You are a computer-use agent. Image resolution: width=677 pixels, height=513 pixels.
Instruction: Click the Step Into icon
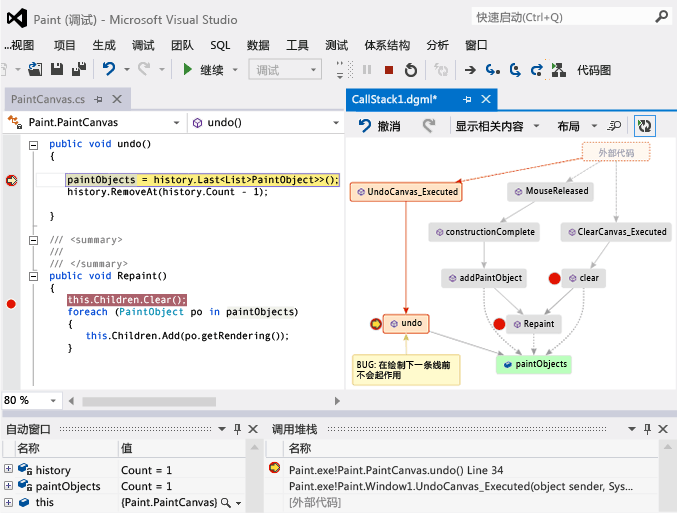(492, 70)
